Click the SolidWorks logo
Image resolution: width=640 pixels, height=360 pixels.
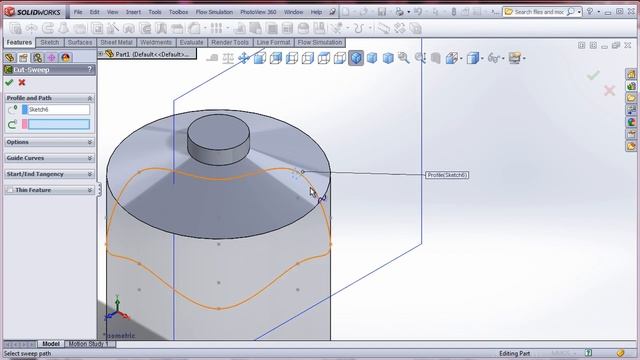point(33,12)
